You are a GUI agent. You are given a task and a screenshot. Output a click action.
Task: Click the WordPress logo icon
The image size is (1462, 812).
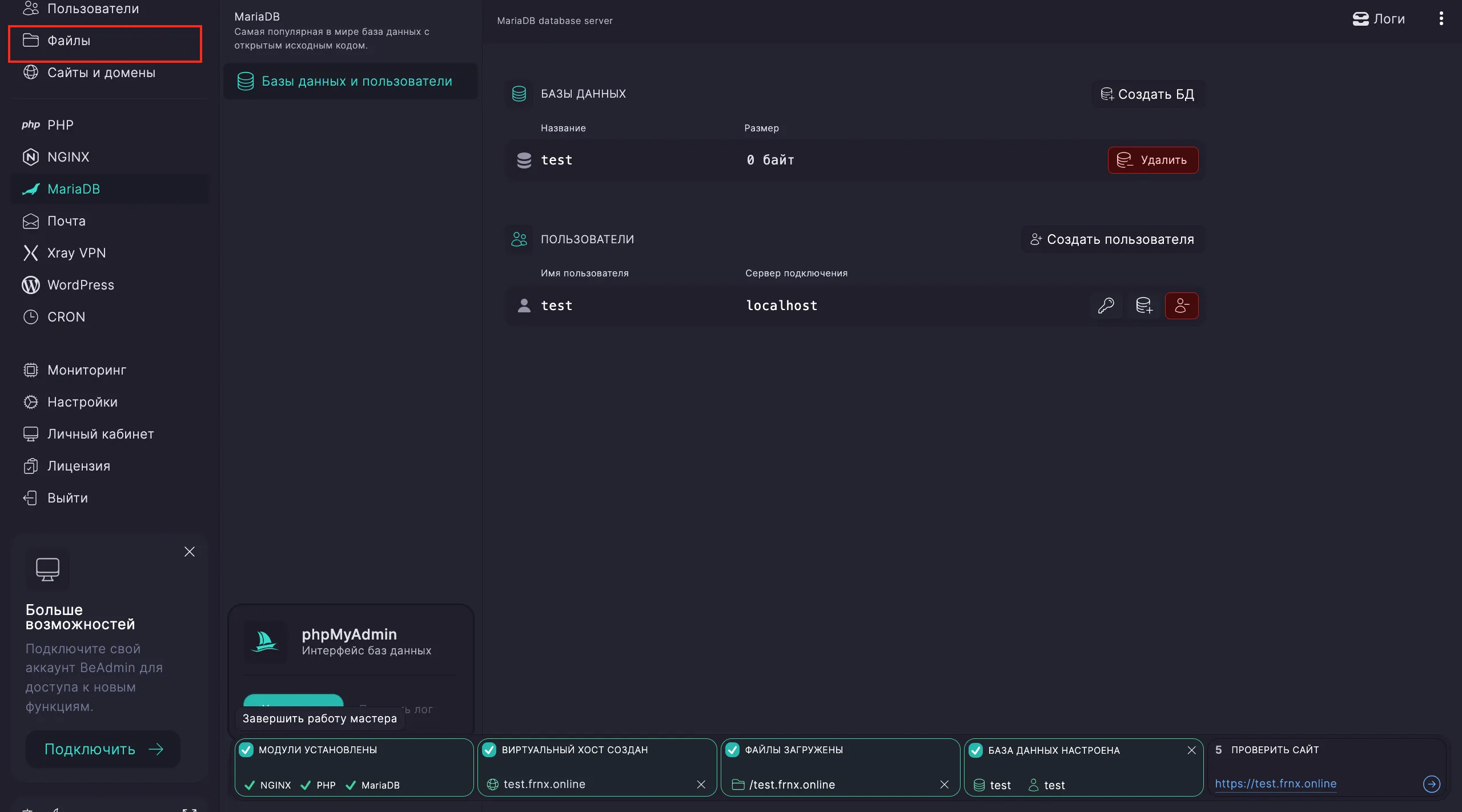(30, 285)
